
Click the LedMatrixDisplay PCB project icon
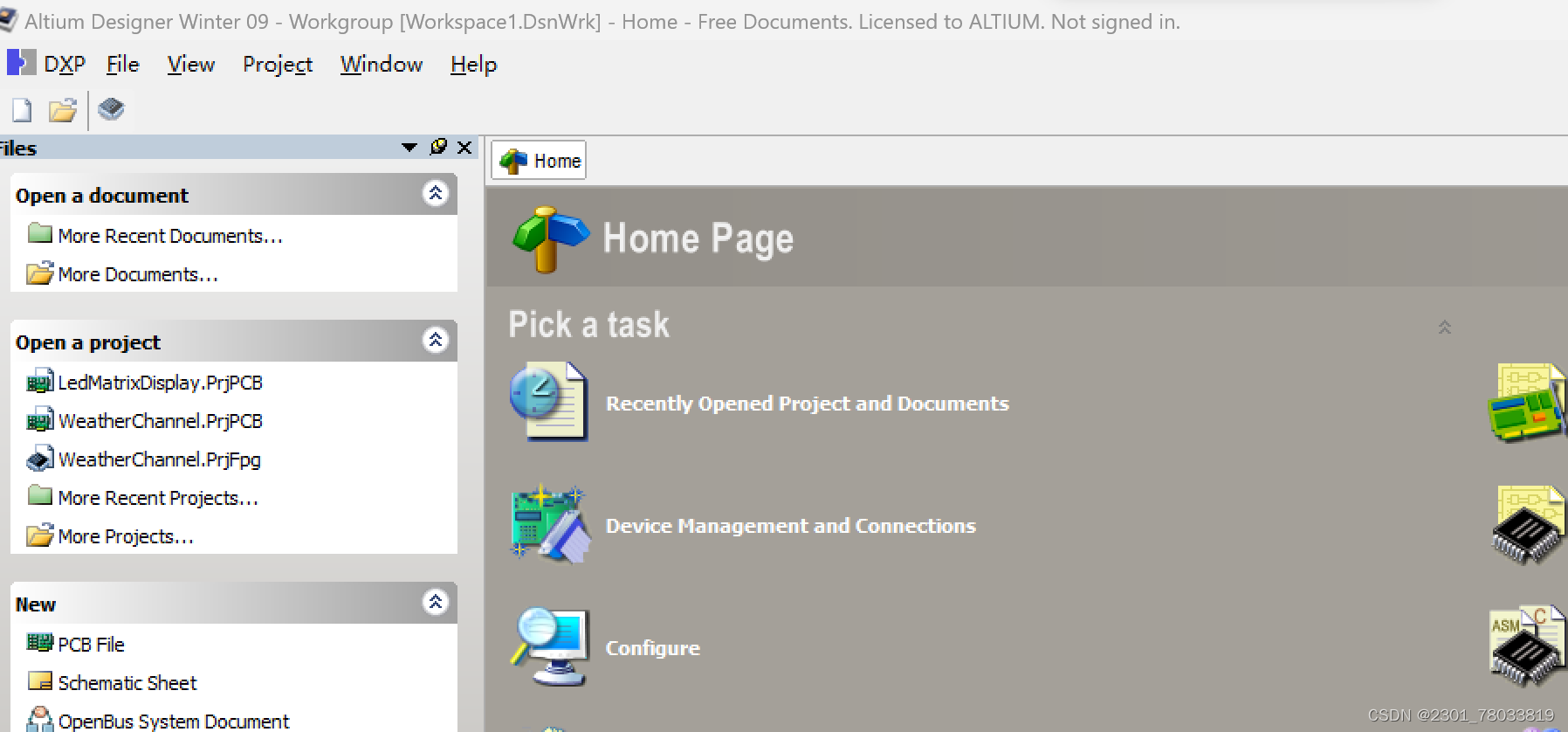point(40,382)
